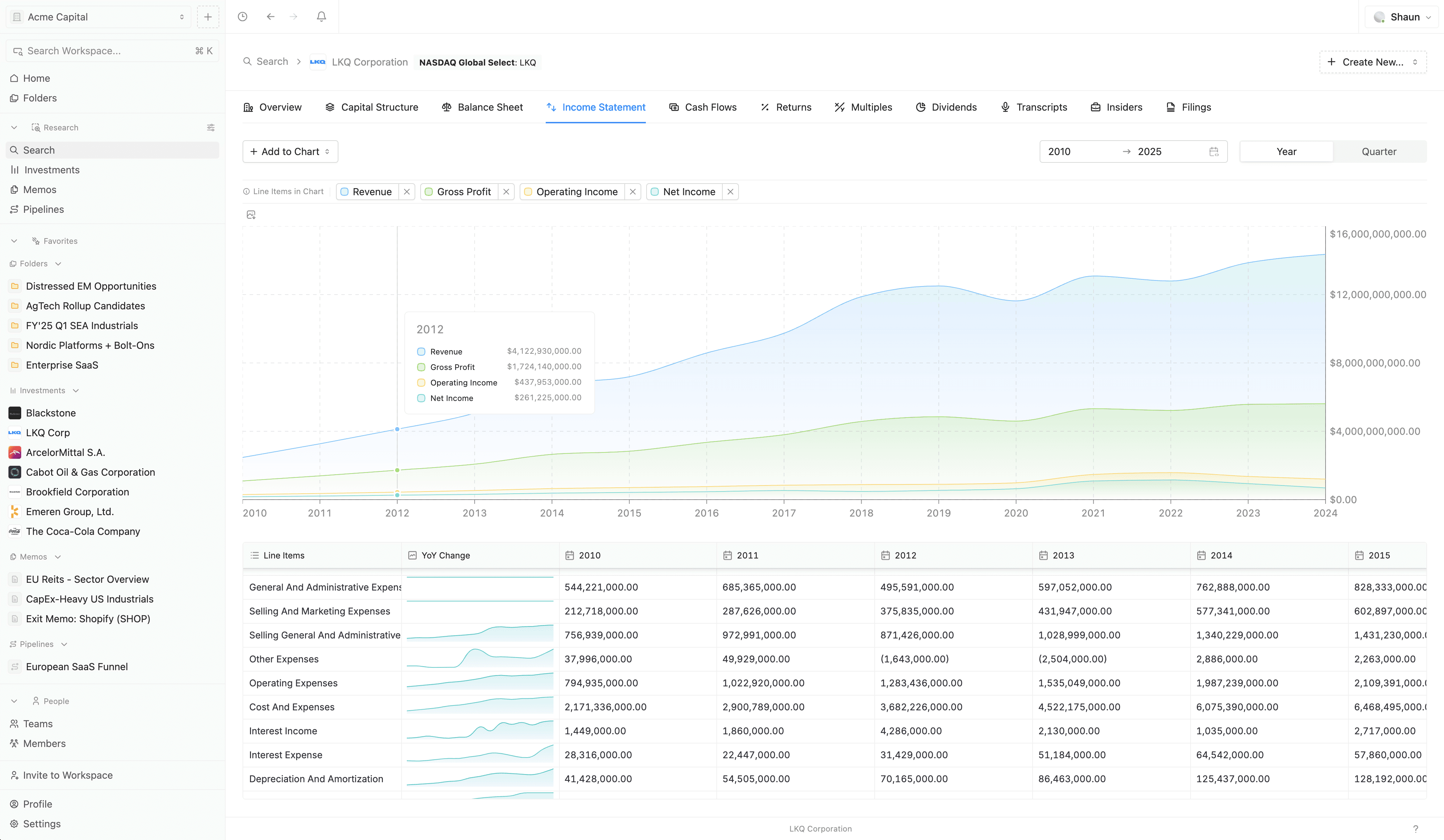
Task: Click the back navigation arrow
Action: point(270,17)
